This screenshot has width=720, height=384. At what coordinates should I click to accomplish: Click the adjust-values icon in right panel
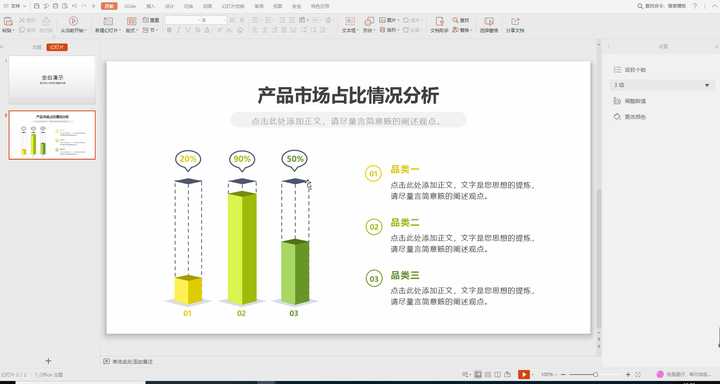click(x=617, y=101)
